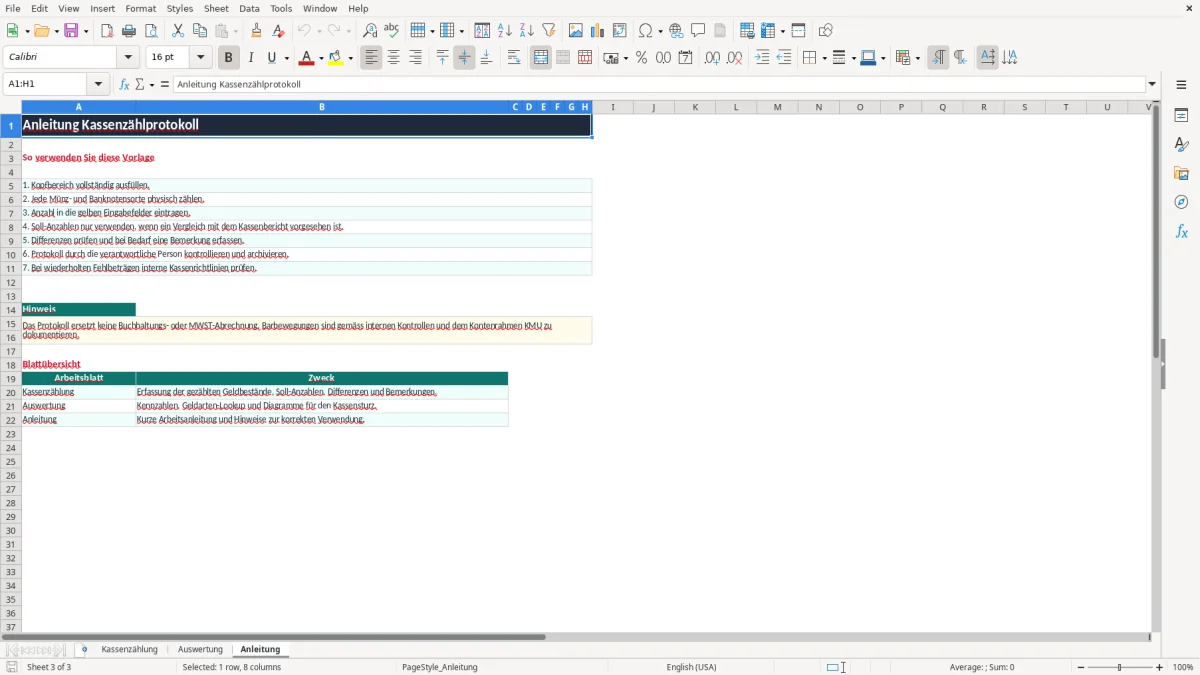Open the sidebar Properties panel icon

coord(1181,115)
